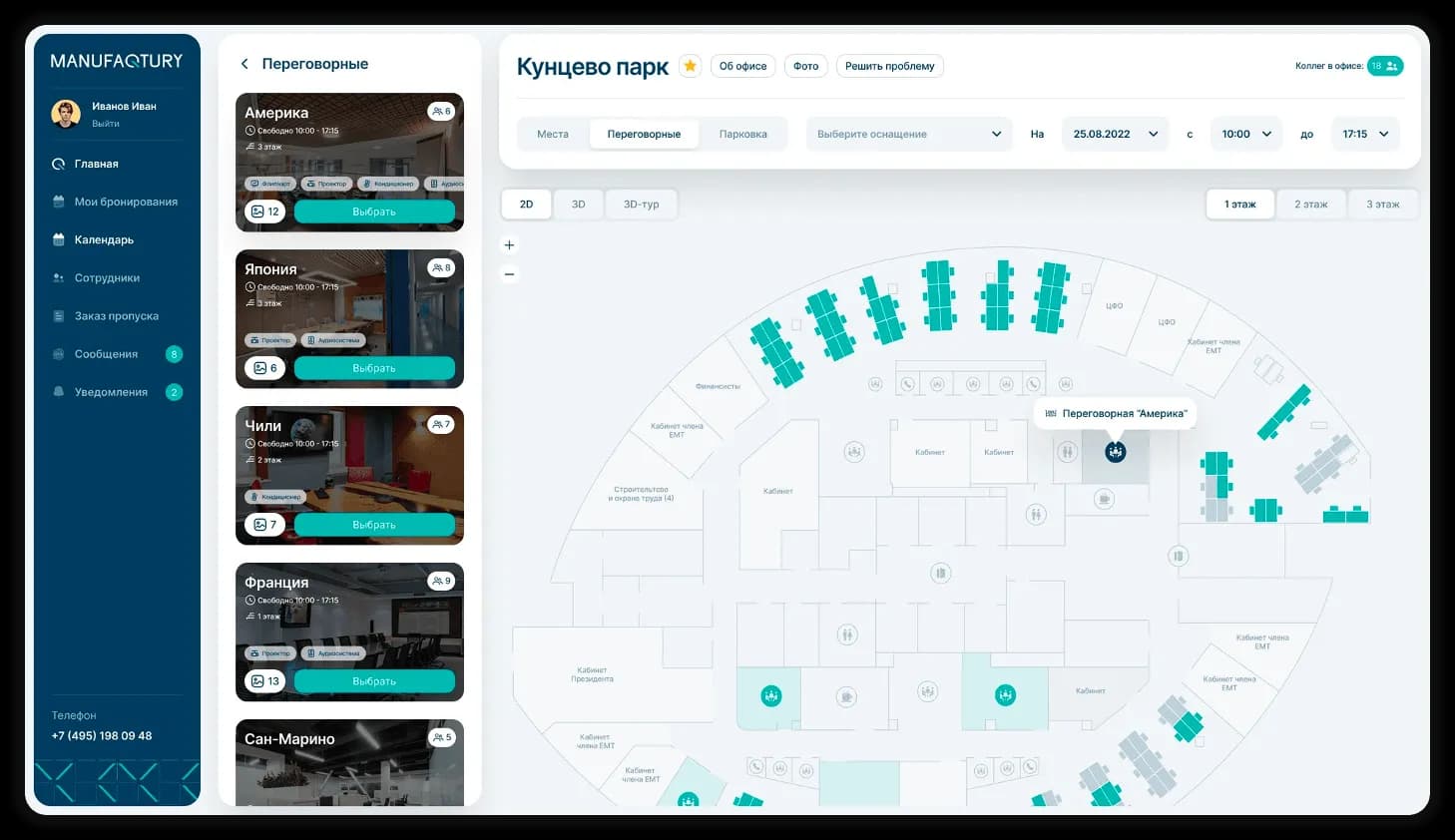Screen dimensions: 1455x840
Task: Open photo gallery counter on Америка card
Action: click(x=264, y=211)
